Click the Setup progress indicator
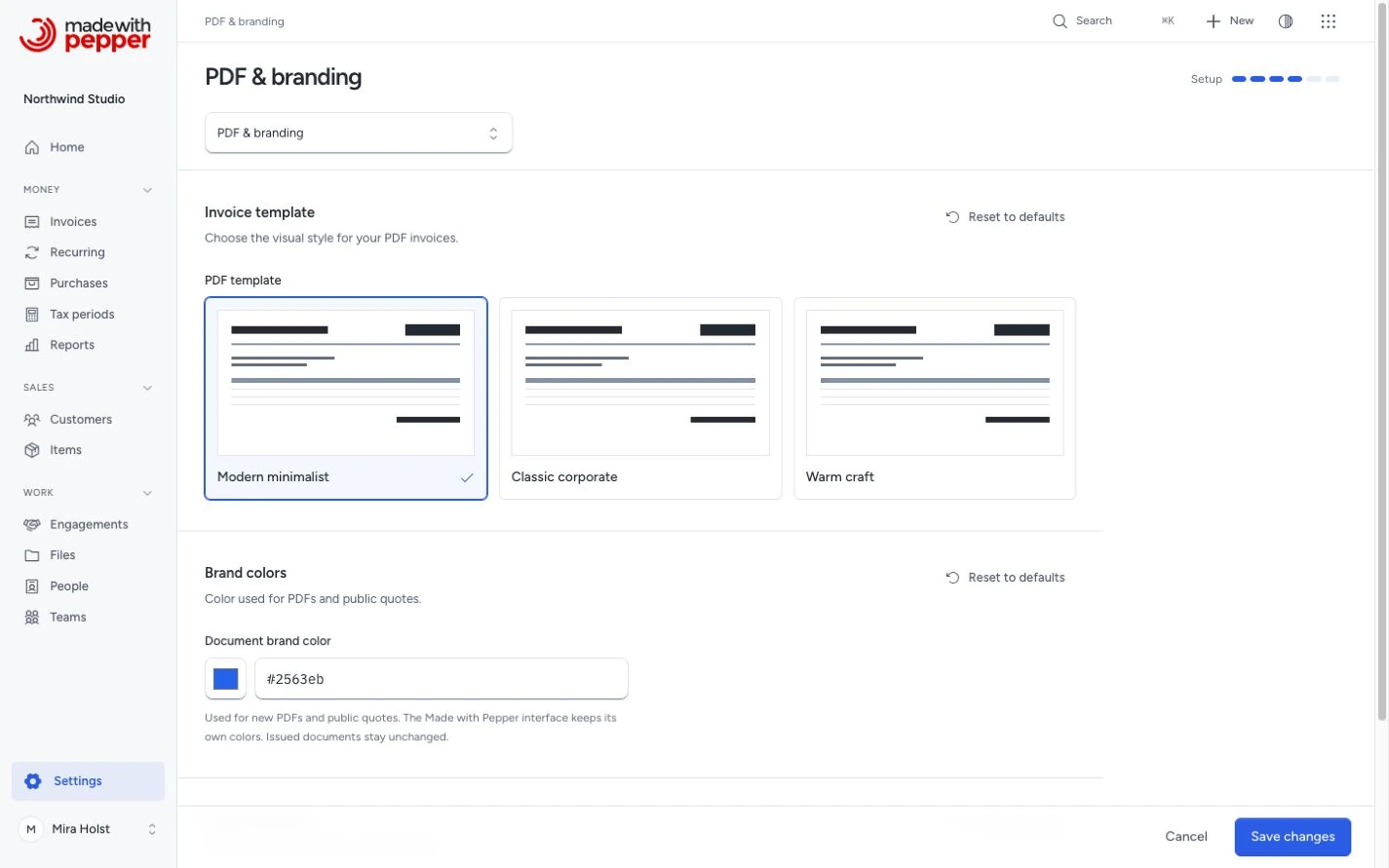Viewport: 1389px width, 868px height. click(1265, 79)
